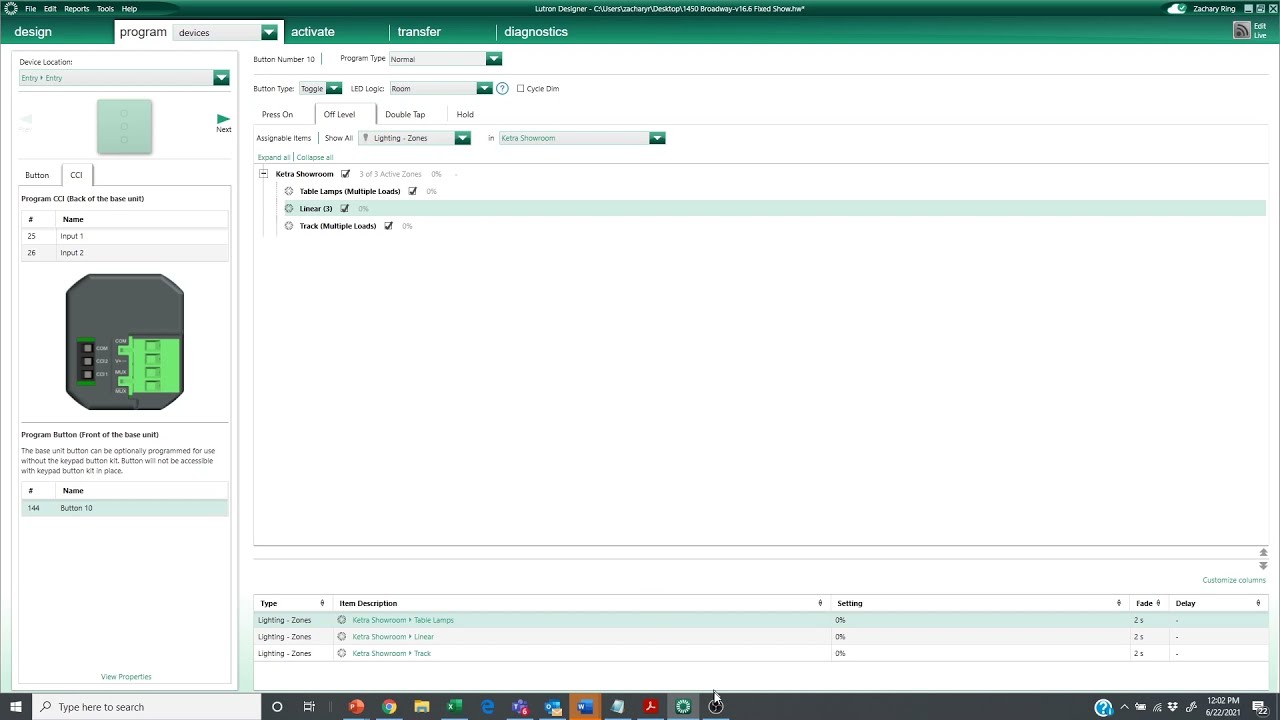Open Windows Start menu

(16, 707)
